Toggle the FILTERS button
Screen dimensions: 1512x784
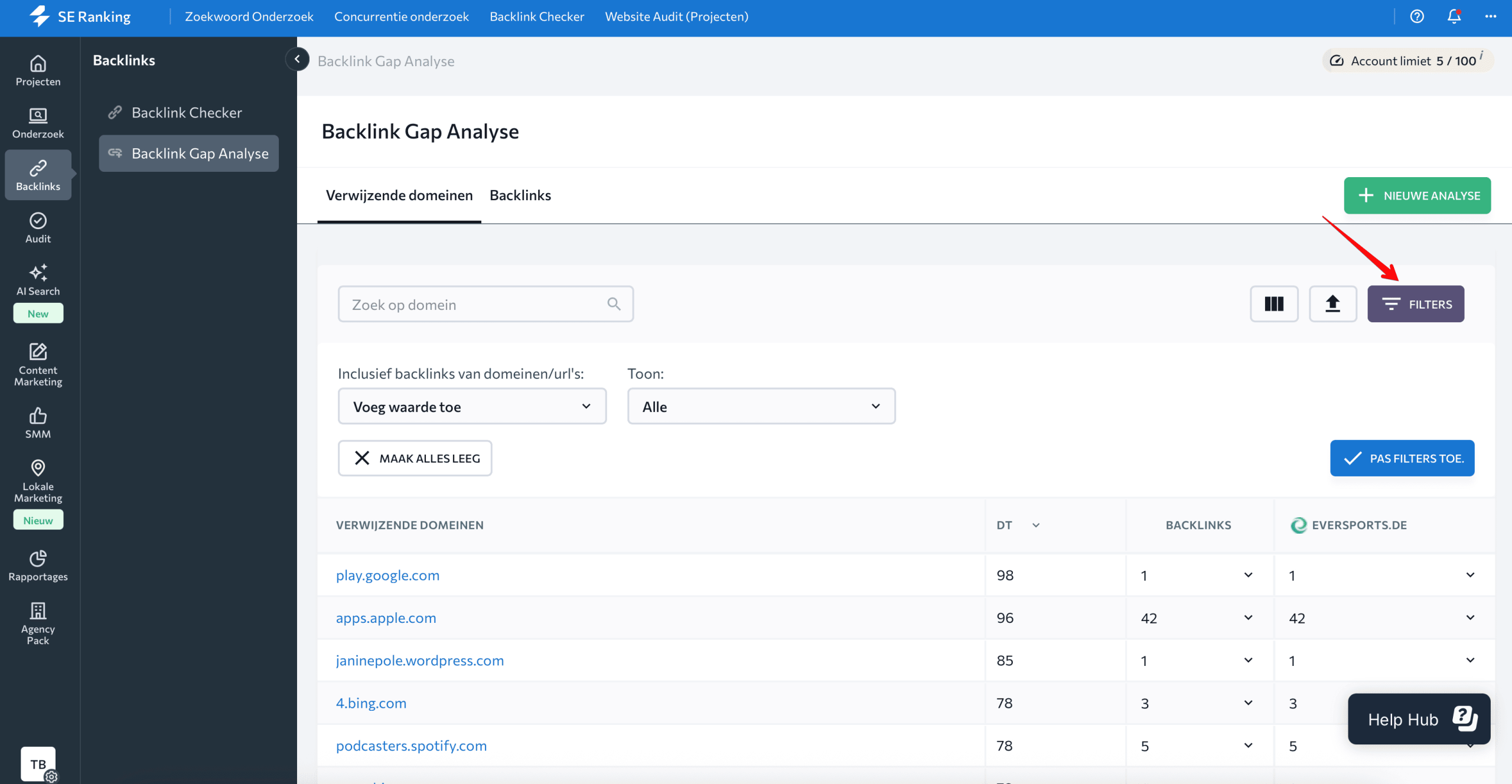[1416, 304]
